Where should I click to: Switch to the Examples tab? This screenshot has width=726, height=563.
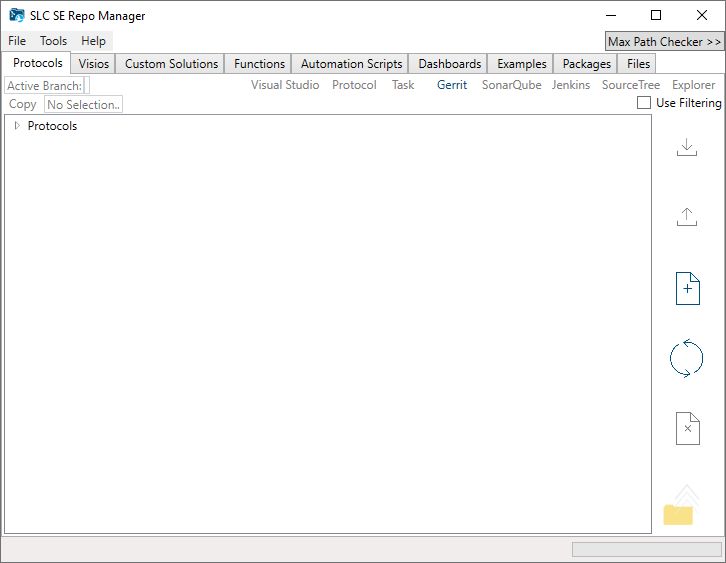[522, 63]
